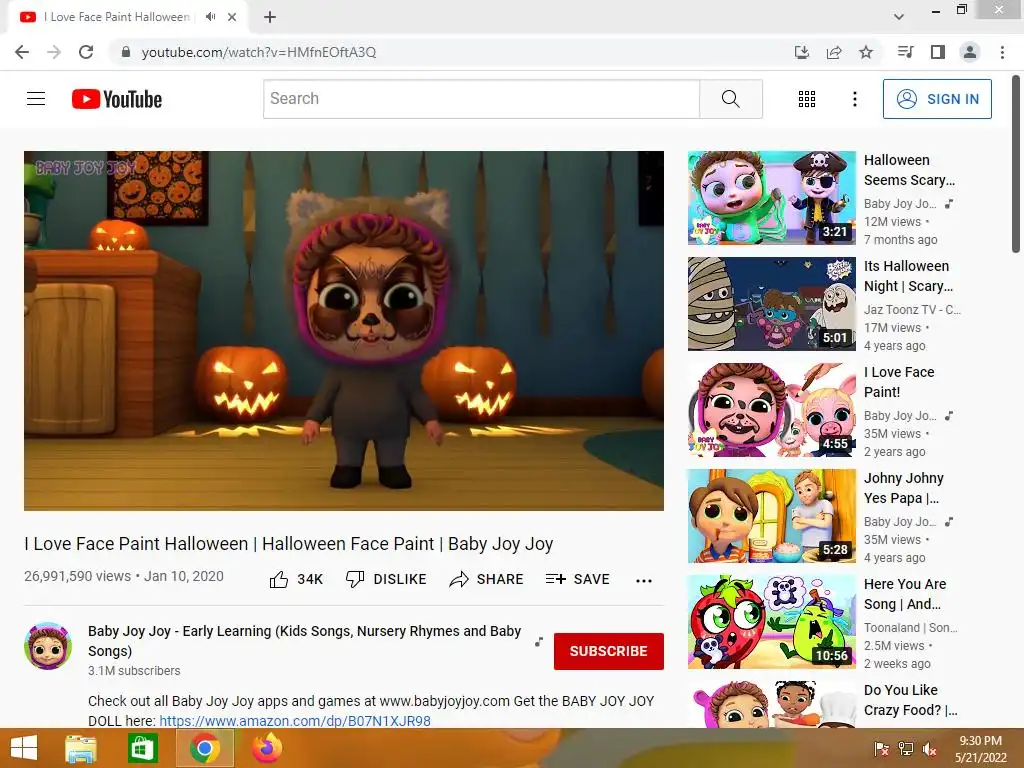This screenshot has width=1024, height=768.
Task: Like the video with thumbs up
Action: coord(296,579)
